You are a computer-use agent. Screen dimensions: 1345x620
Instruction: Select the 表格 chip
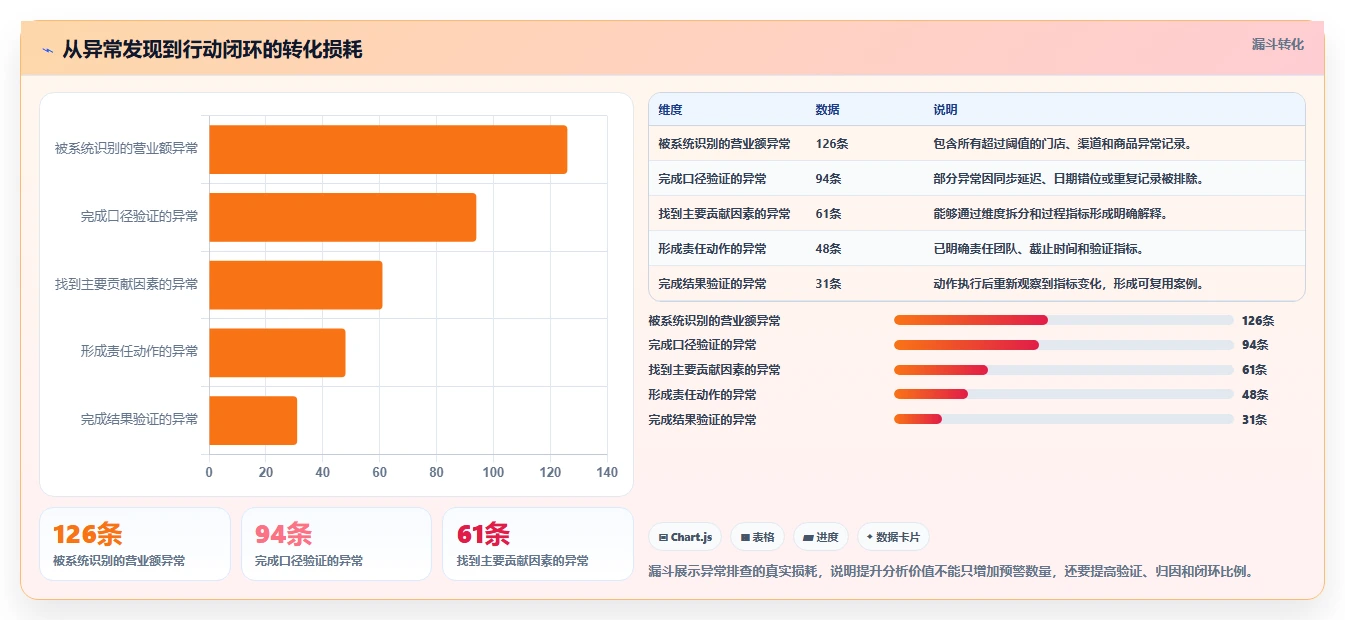pyautogui.click(x=758, y=537)
